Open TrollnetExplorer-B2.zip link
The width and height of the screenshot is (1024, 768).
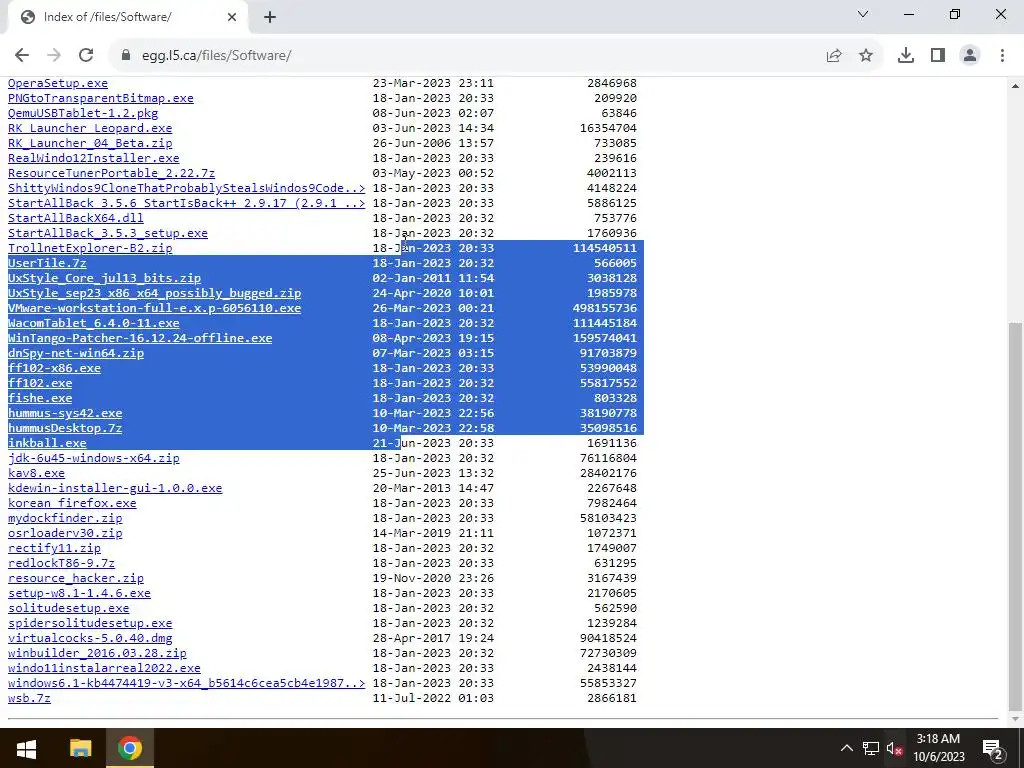(90, 248)
